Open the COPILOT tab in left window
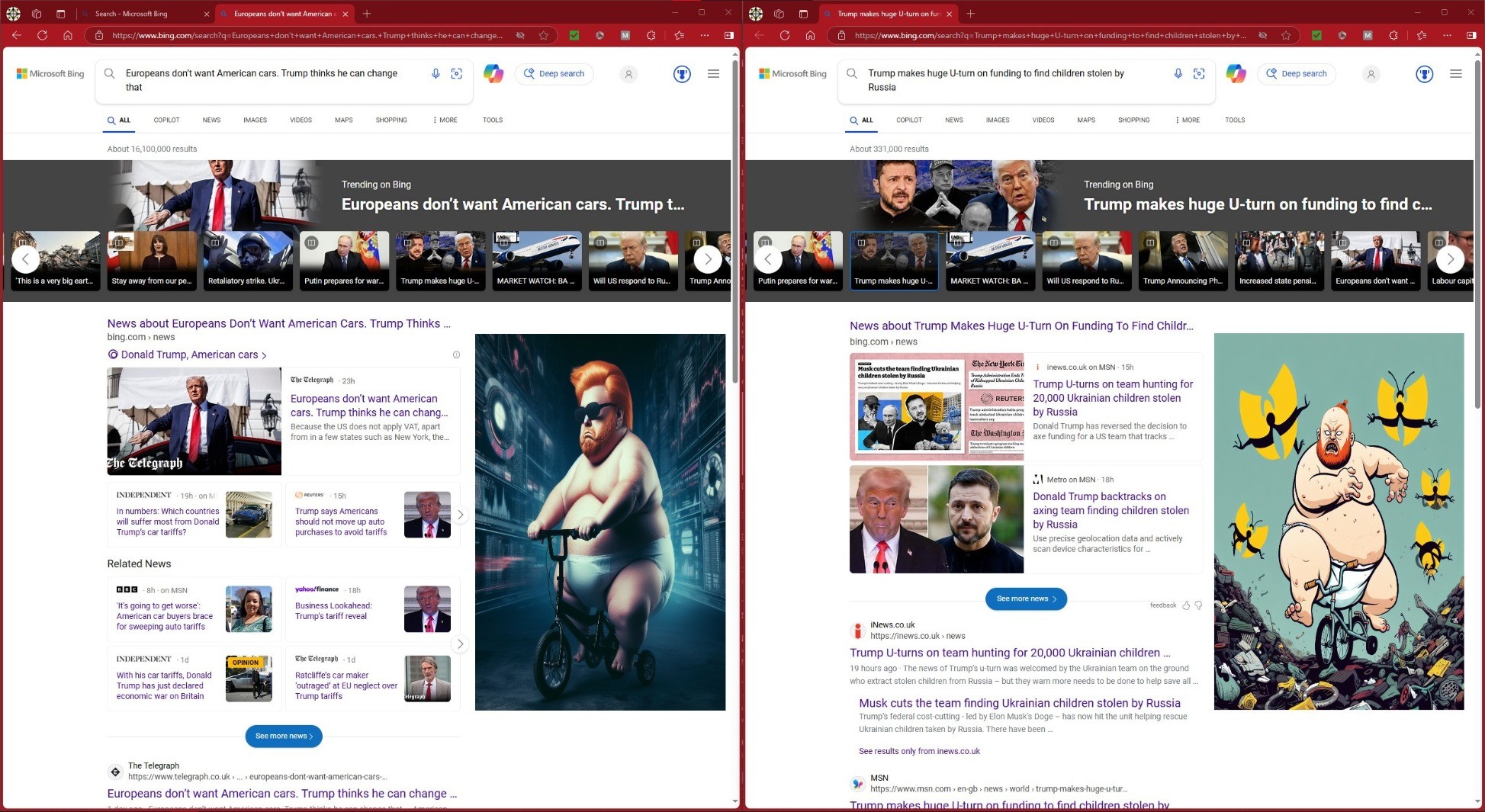The height and width of the screenshot is (812, 1485). (166, 120)
